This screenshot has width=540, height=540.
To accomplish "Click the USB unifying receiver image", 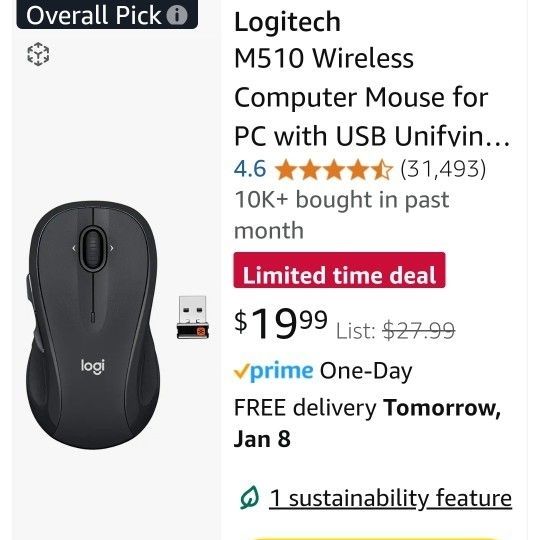I will [192, 317].
